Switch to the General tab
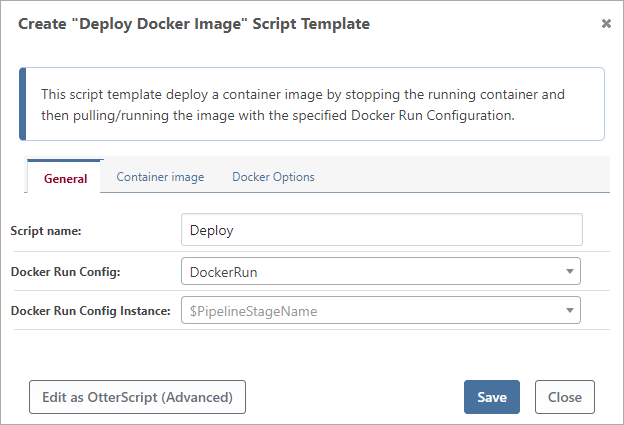This screenshot has height=425, width=624. [x=65, y=178]
